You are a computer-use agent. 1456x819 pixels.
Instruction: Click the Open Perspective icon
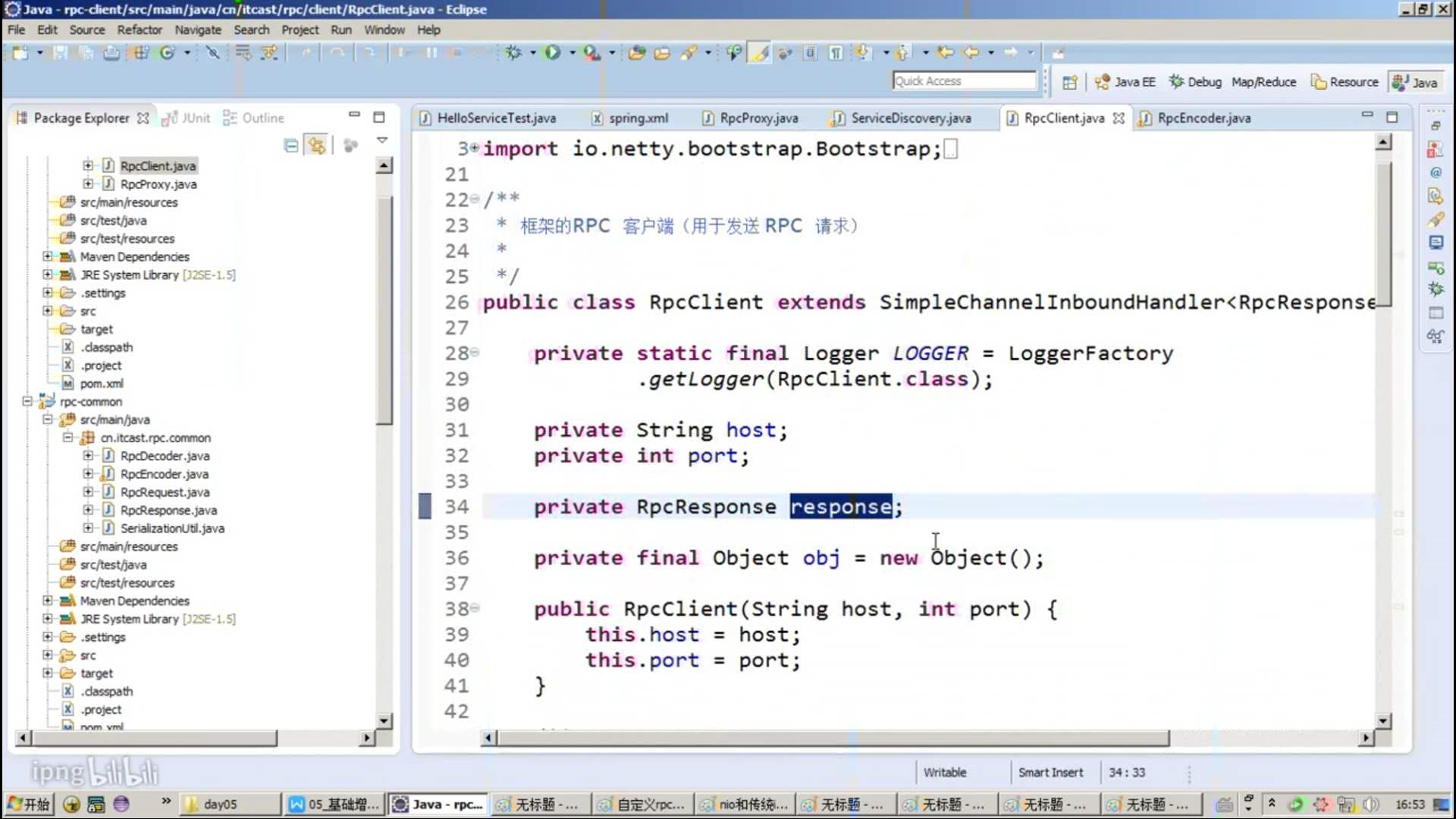(1069, 82)
